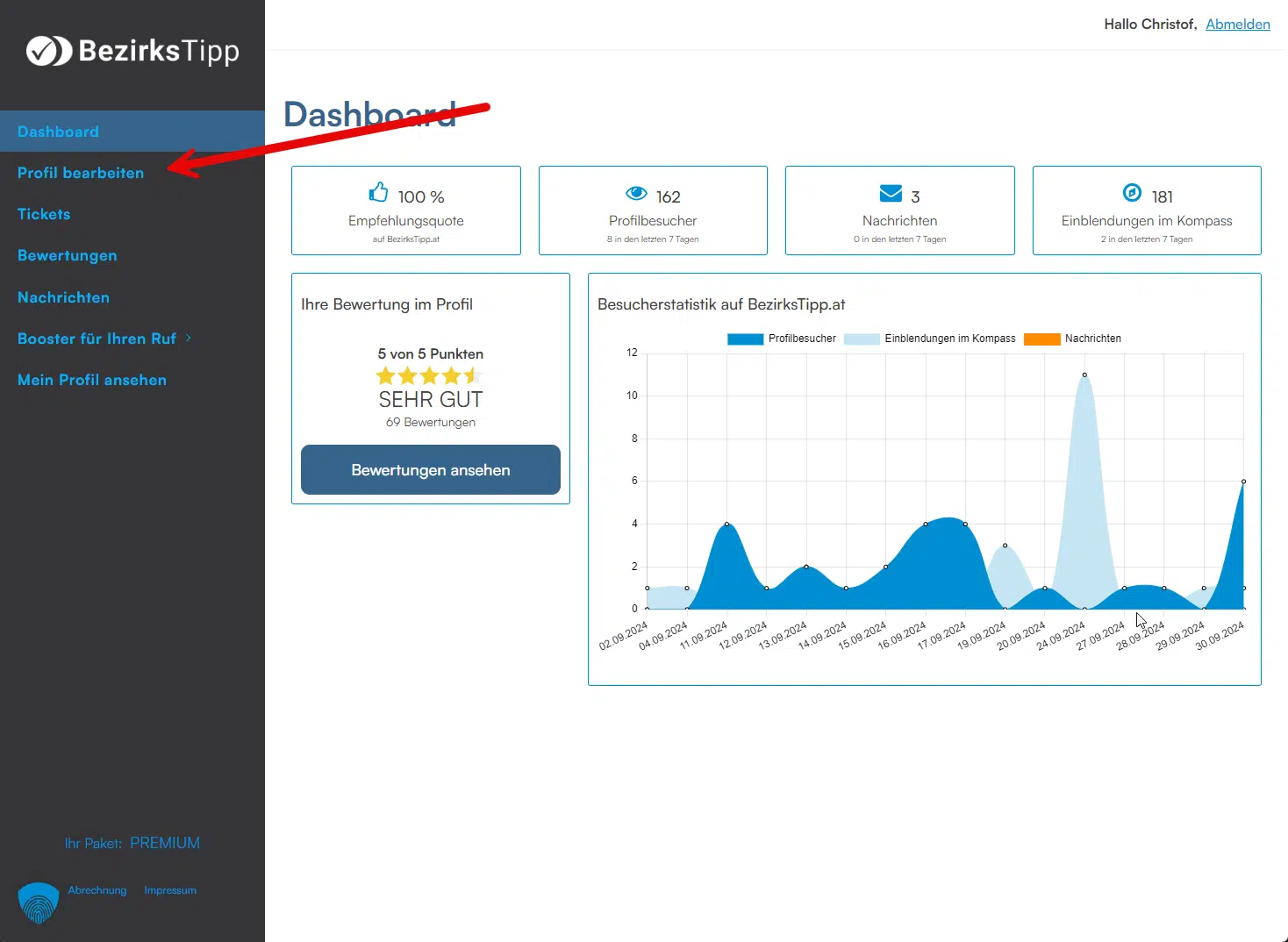This screenshot has width=1288, height=942.
Task: Open Bewertungen in sidebar
Action: 68,255
